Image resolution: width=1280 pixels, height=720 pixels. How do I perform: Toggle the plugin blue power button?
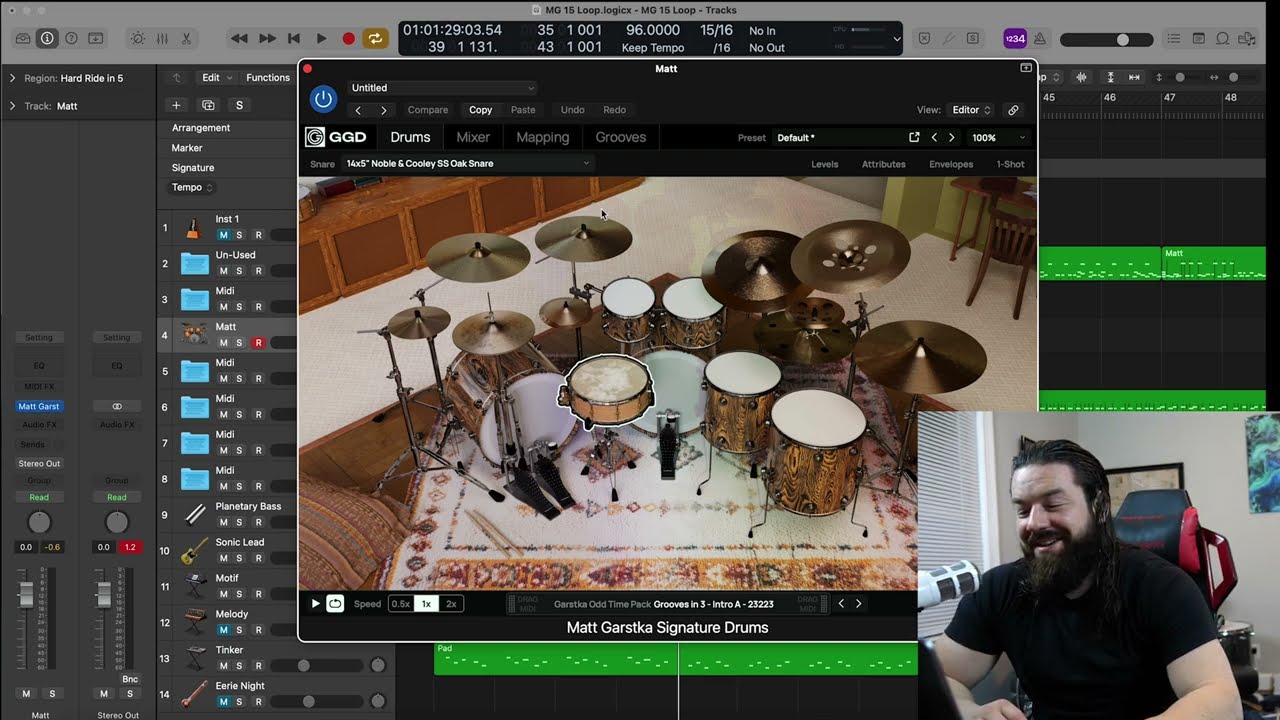coord(322,98)
